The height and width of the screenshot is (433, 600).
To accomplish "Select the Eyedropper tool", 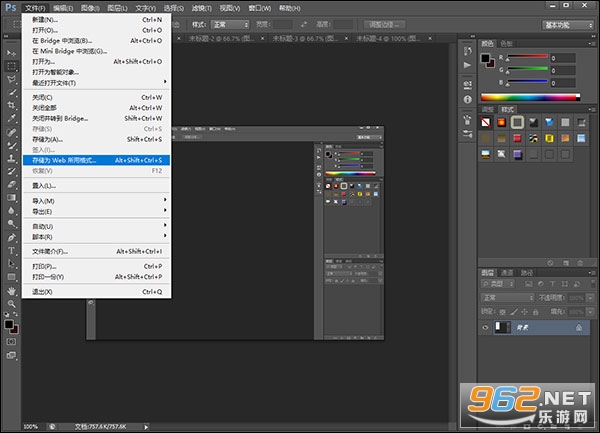I will [x=11, y=118].
